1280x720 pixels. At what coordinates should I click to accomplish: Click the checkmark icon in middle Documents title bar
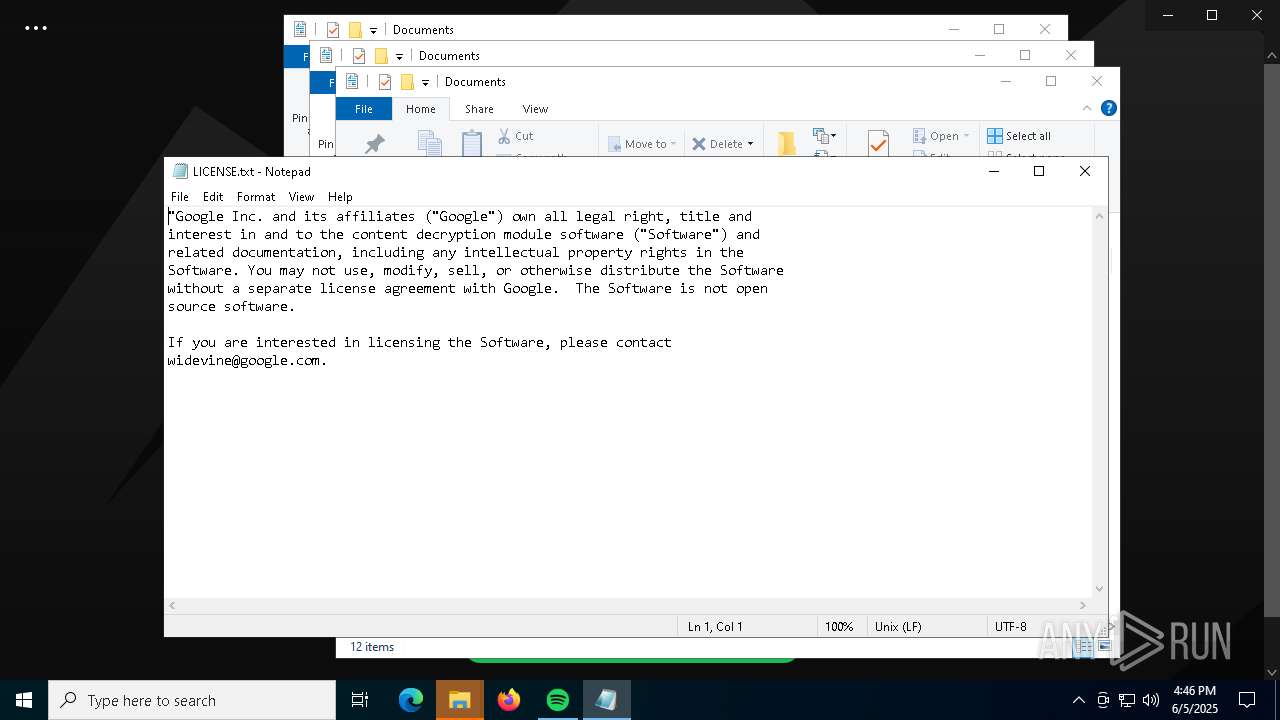(359, 56)
